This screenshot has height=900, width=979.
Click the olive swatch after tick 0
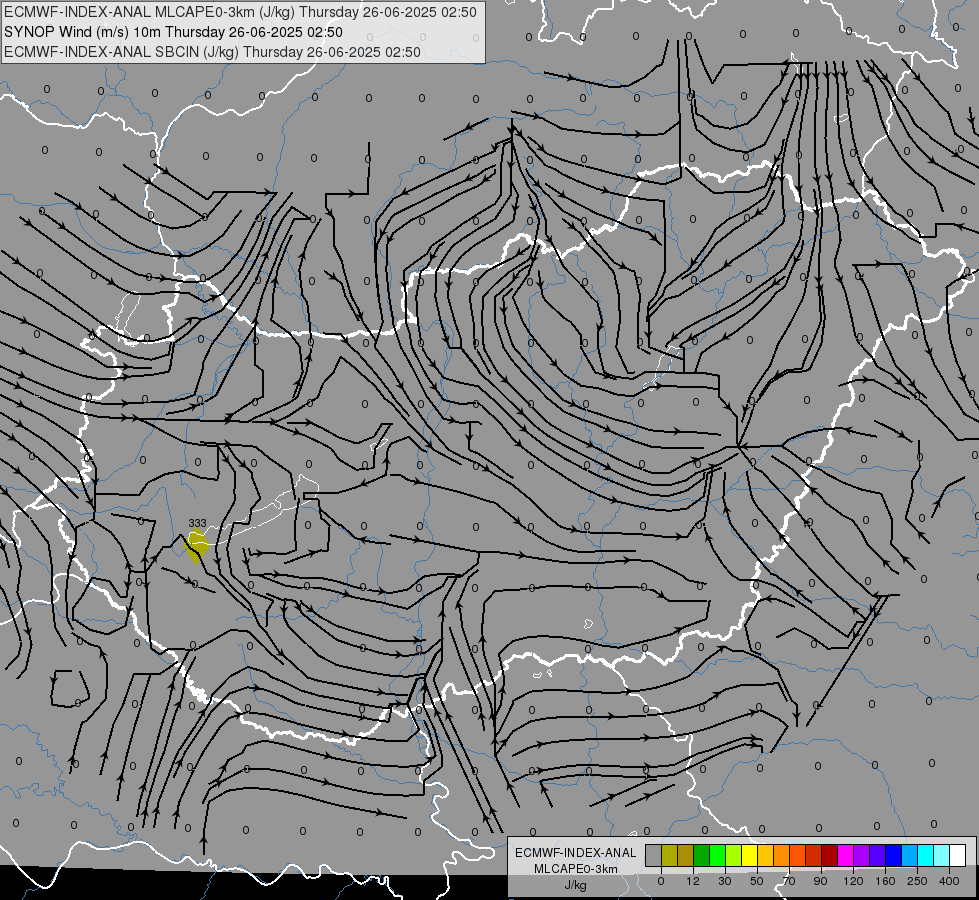point(670,855)
